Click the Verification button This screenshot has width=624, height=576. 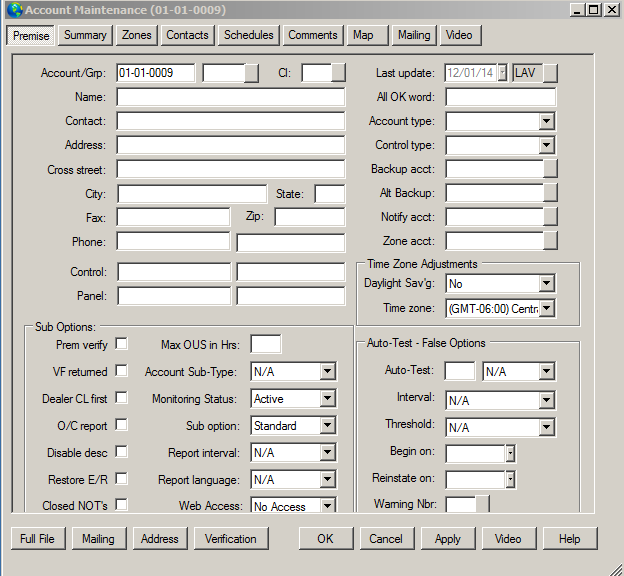click(231, 539)
